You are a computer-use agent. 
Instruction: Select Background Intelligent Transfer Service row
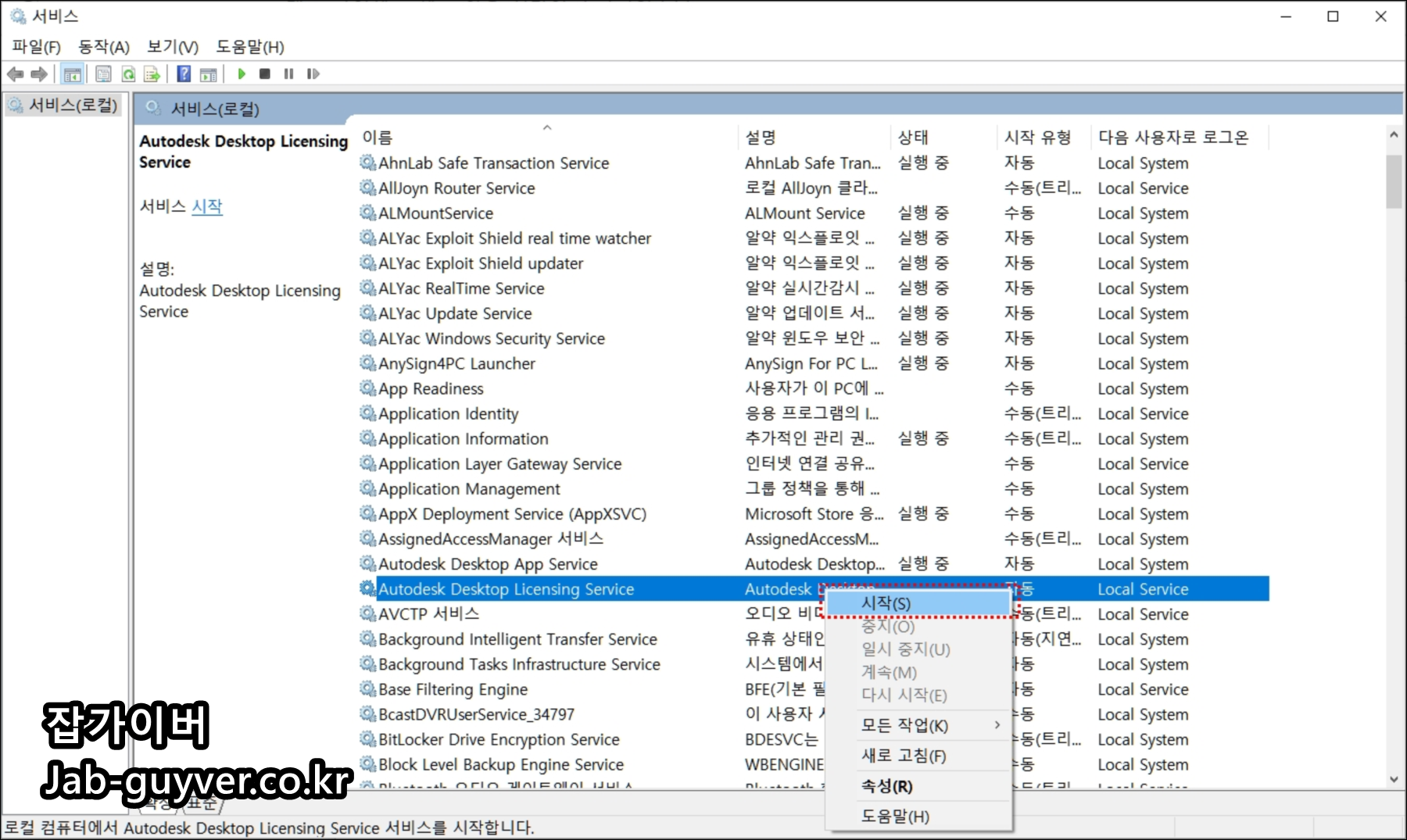point(814,639)
